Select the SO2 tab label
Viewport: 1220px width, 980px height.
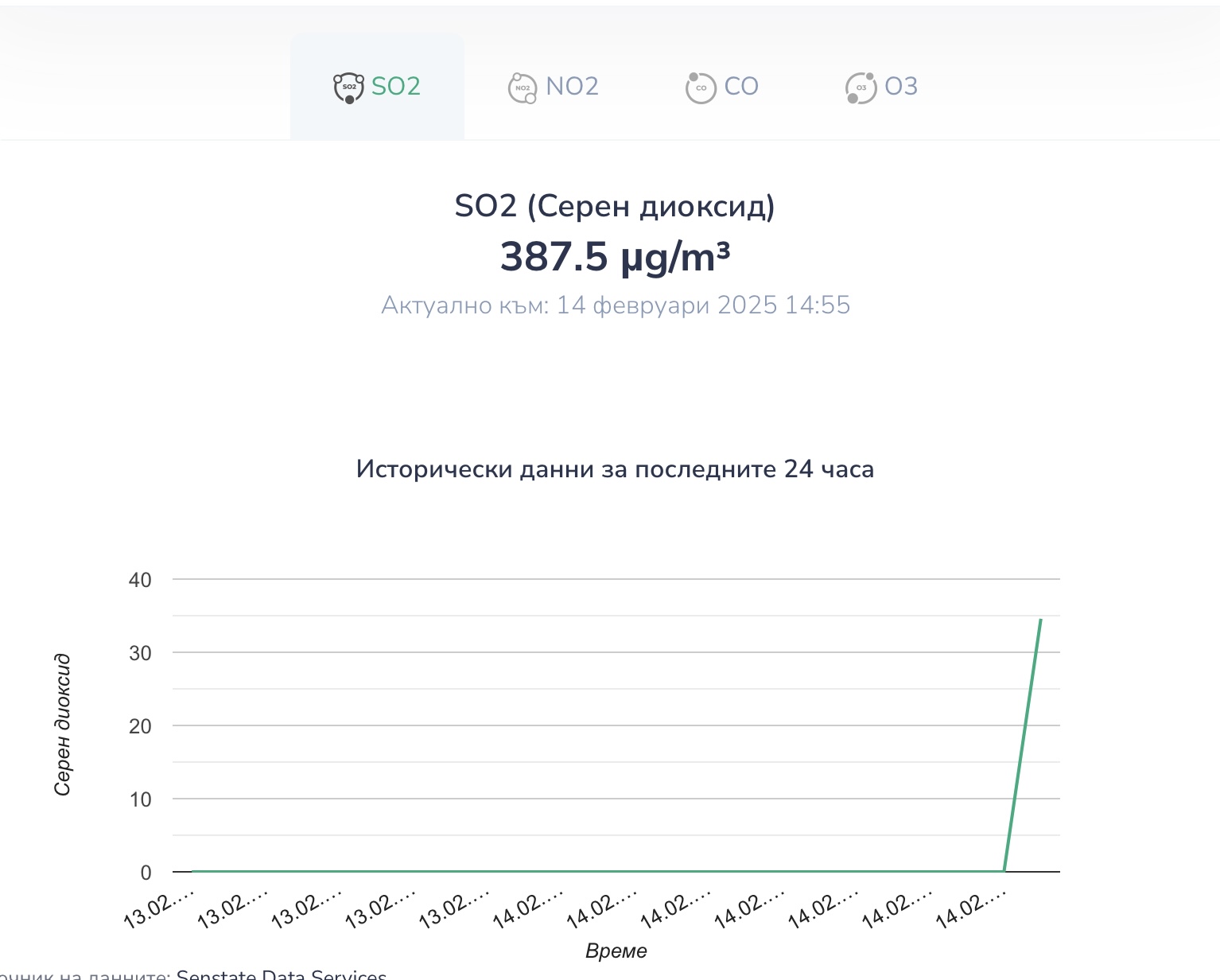pos(396,86)
